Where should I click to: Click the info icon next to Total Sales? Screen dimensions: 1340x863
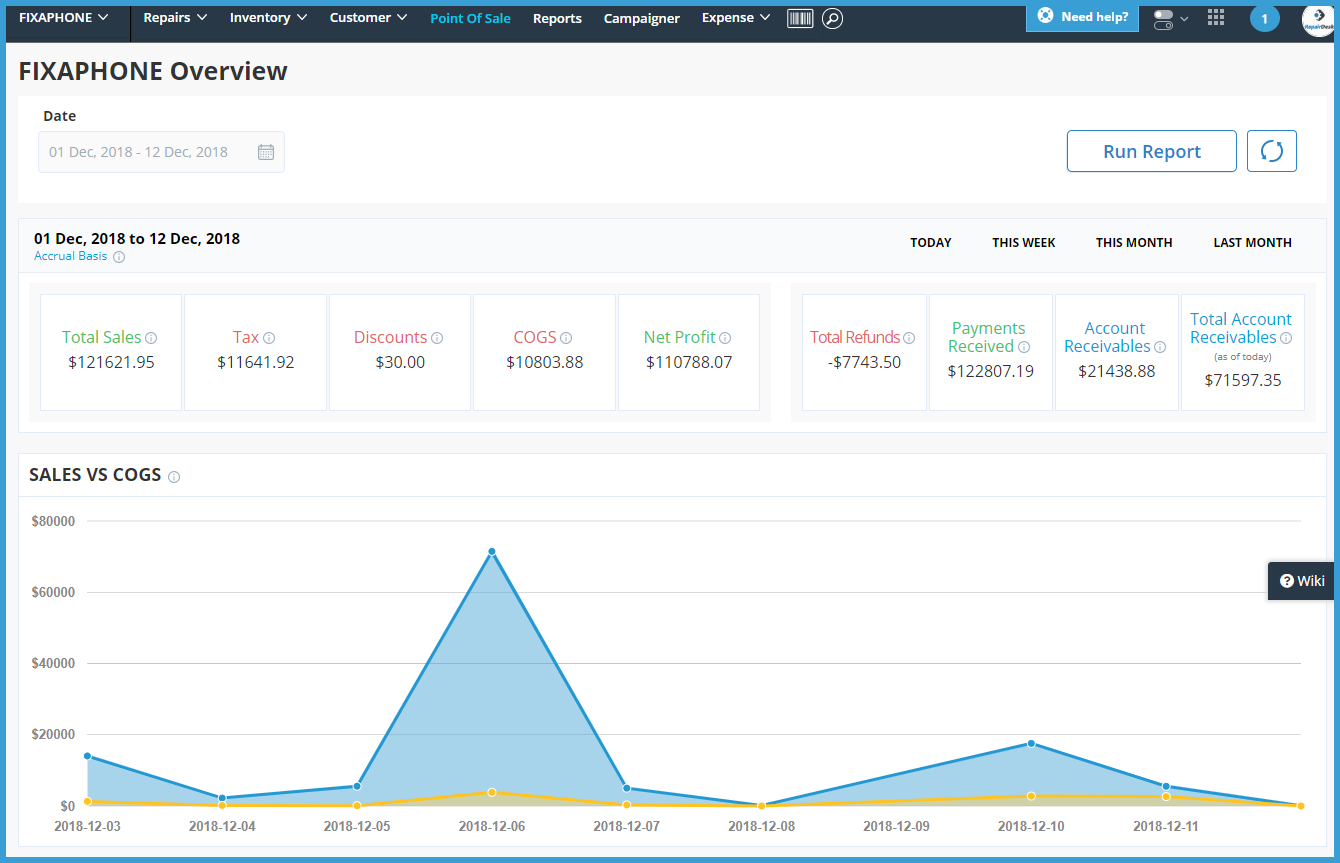point(151,338)
